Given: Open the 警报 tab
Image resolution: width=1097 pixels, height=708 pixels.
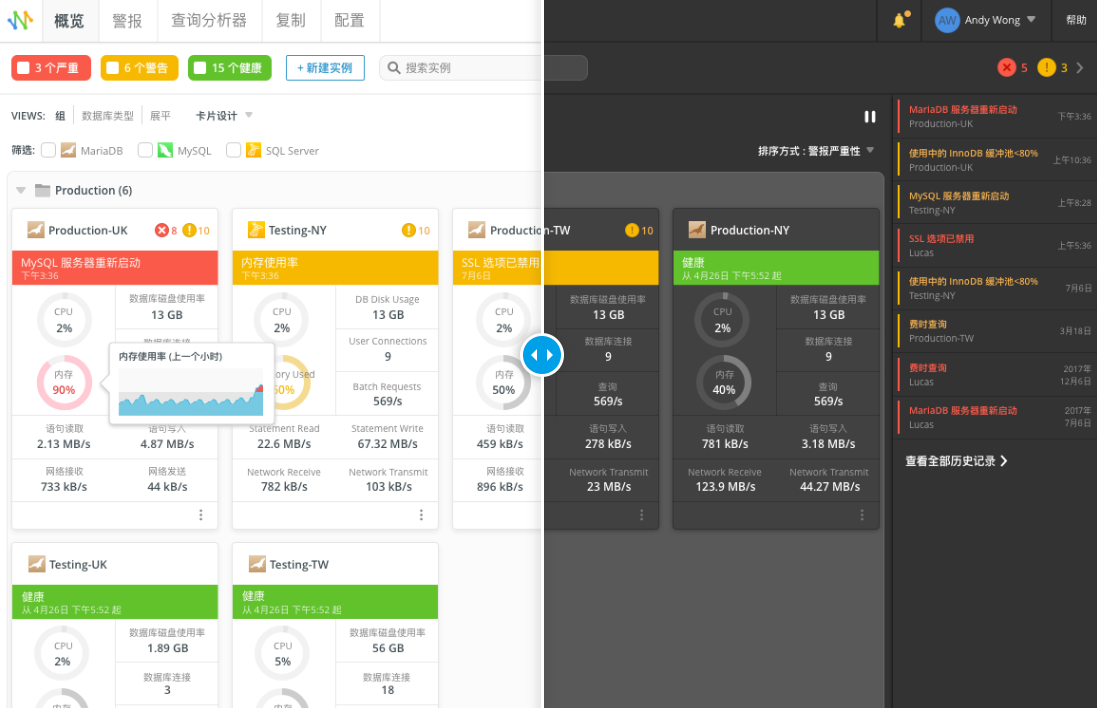Looking at the screenshot, I should (x=127, y=21).
